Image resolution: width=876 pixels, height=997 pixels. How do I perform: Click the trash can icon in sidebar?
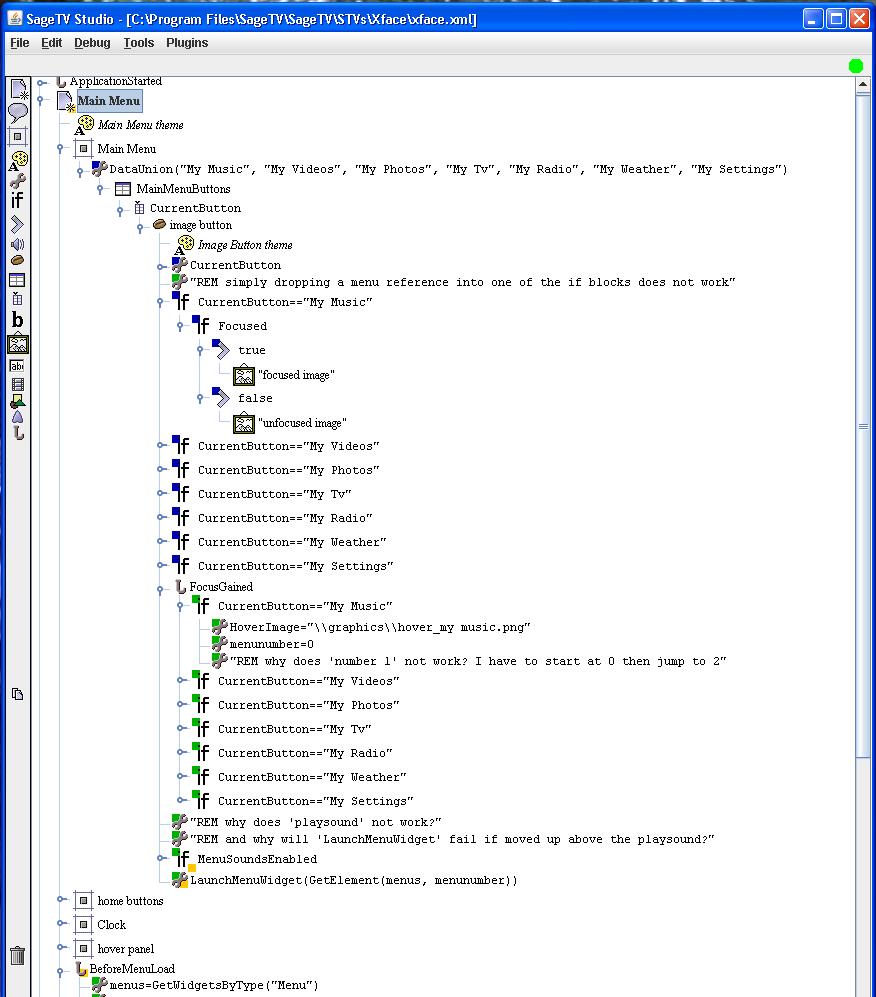click(x=17, y=956)
